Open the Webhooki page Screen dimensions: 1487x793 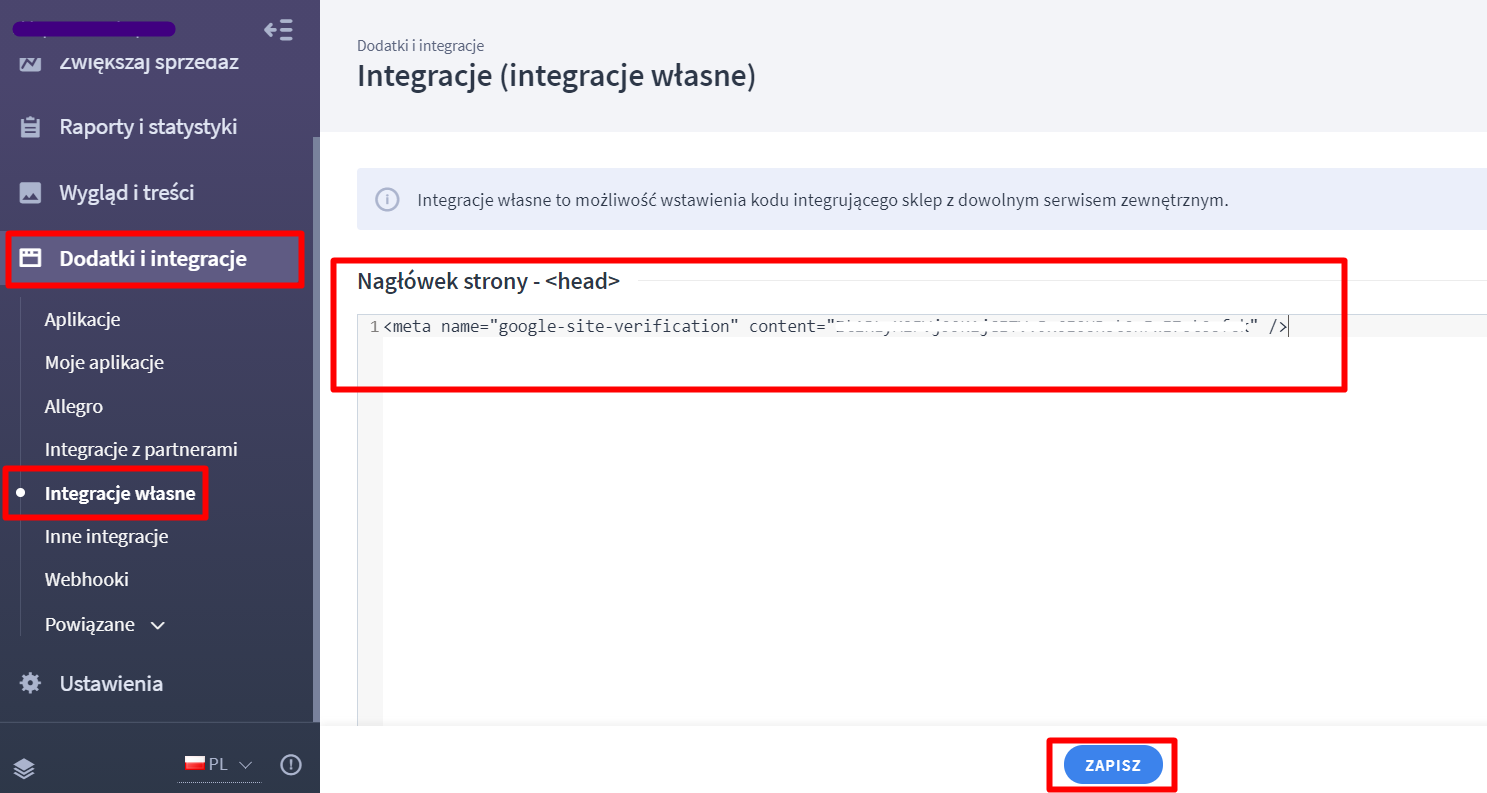pyautogui.click(x=87, y=580)
